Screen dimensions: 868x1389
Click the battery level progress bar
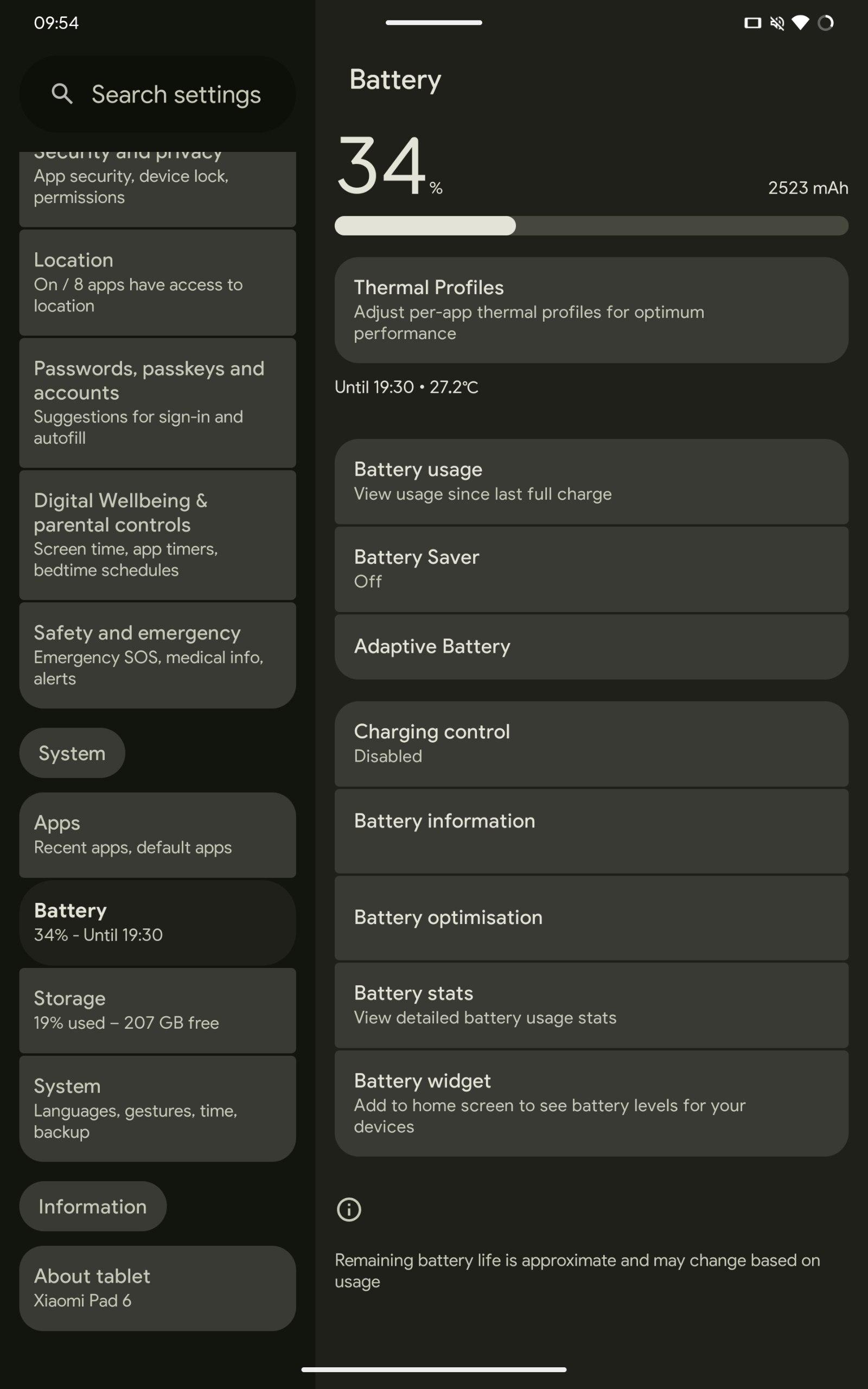(591, 226)
